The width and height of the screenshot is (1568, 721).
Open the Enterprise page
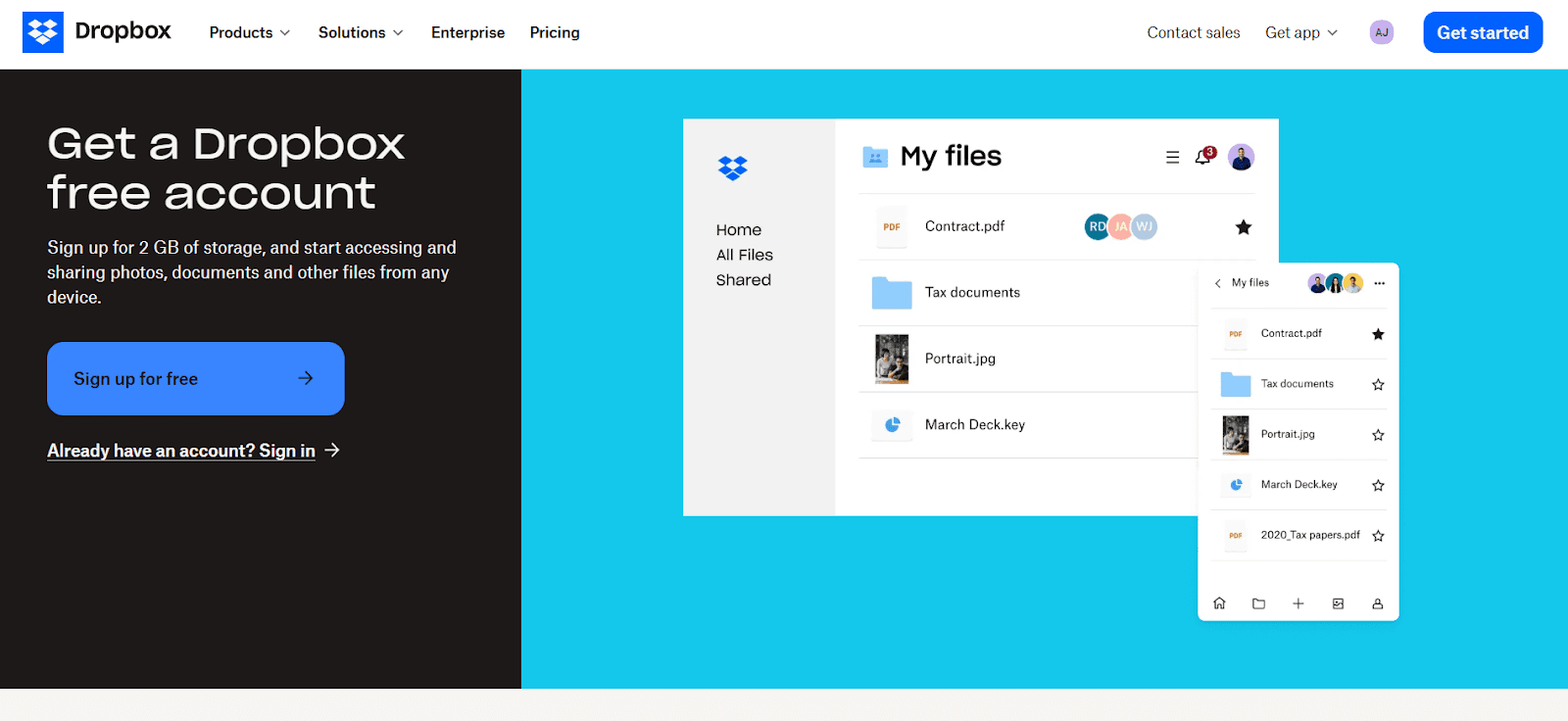467,32
